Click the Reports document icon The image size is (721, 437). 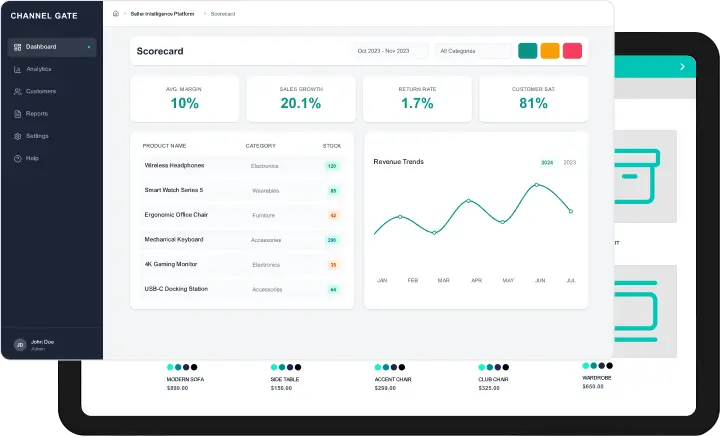coord(17,113)
